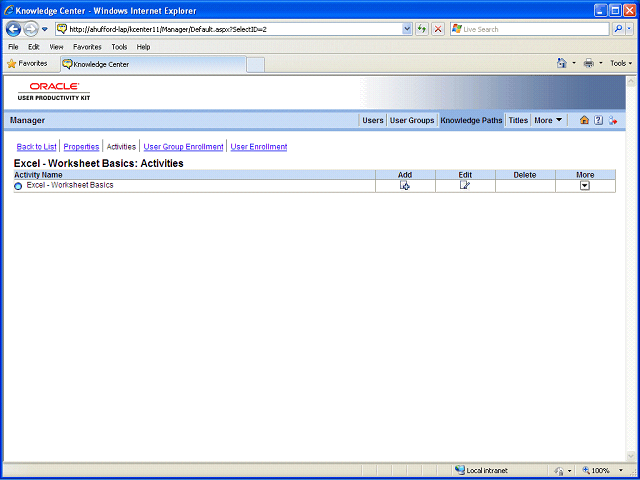640x480 pixels.
Task: Select the Knowledge Center browser tab
Action: click(153, 64)
